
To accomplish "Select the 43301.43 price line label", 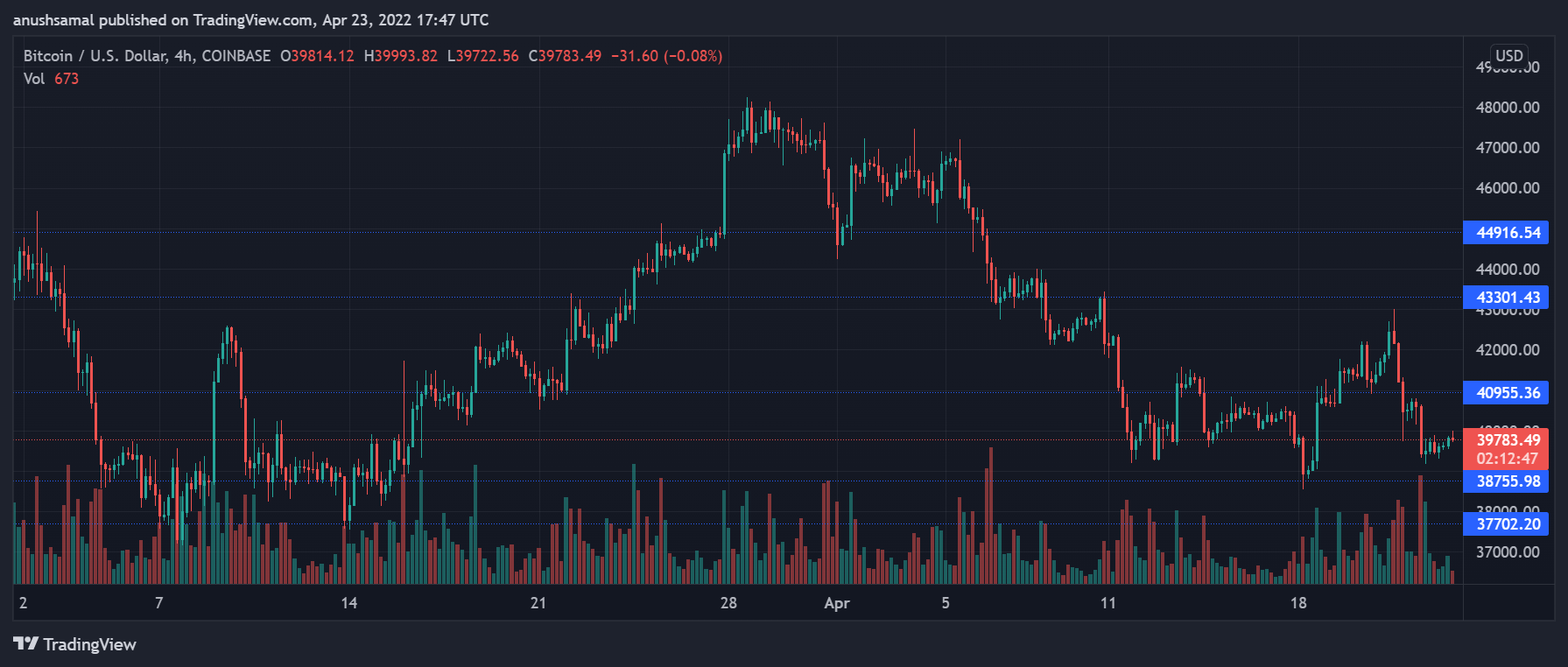I will point(1506,298).
